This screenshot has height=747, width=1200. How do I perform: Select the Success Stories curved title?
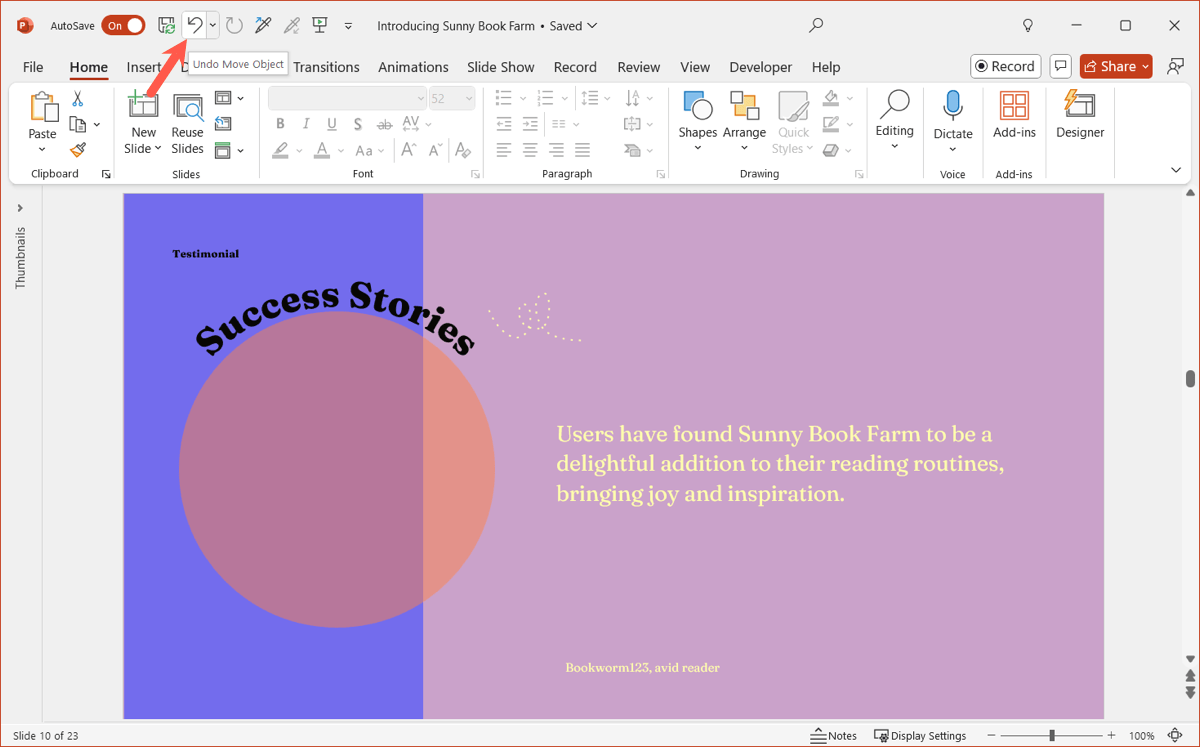click(x=334, y=317)
